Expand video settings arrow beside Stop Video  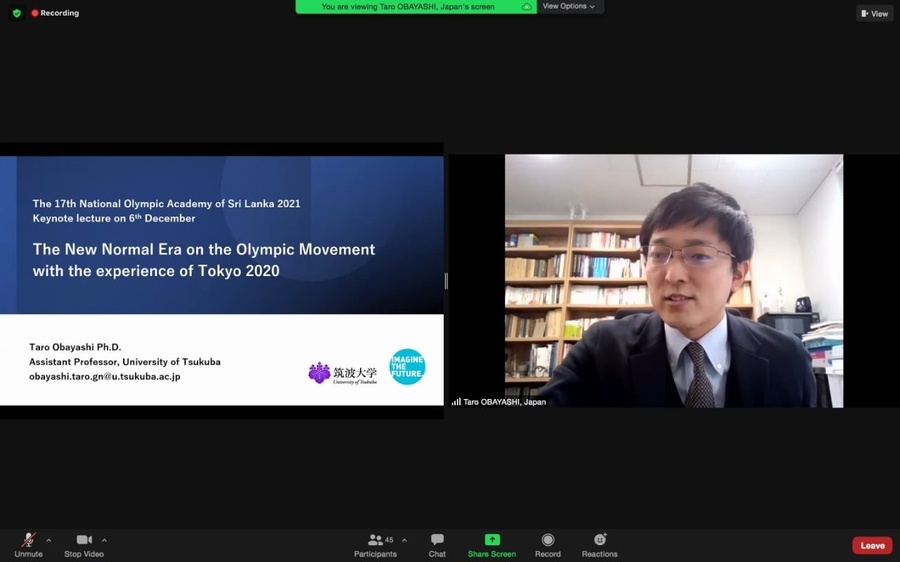click(104, 540)
